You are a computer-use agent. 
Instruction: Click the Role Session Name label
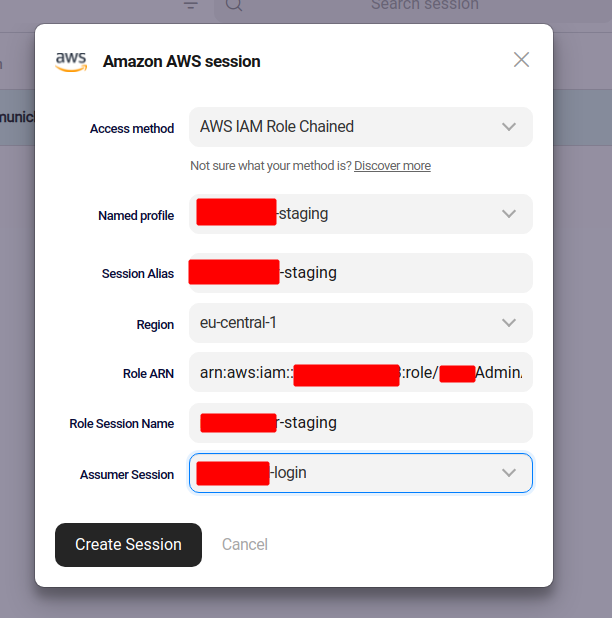click(122, 424)
